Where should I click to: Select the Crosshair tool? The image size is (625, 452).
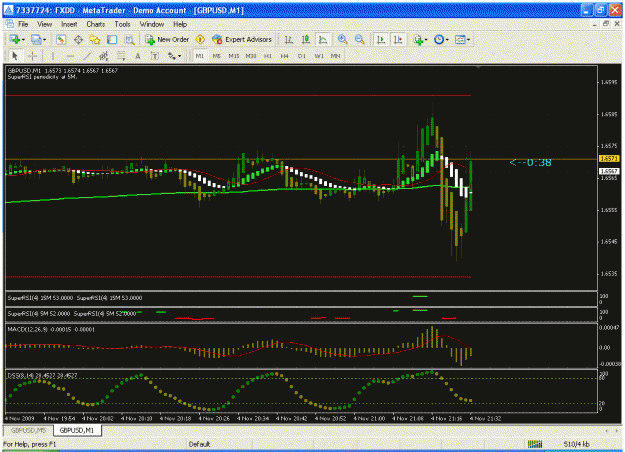(32, 56)
